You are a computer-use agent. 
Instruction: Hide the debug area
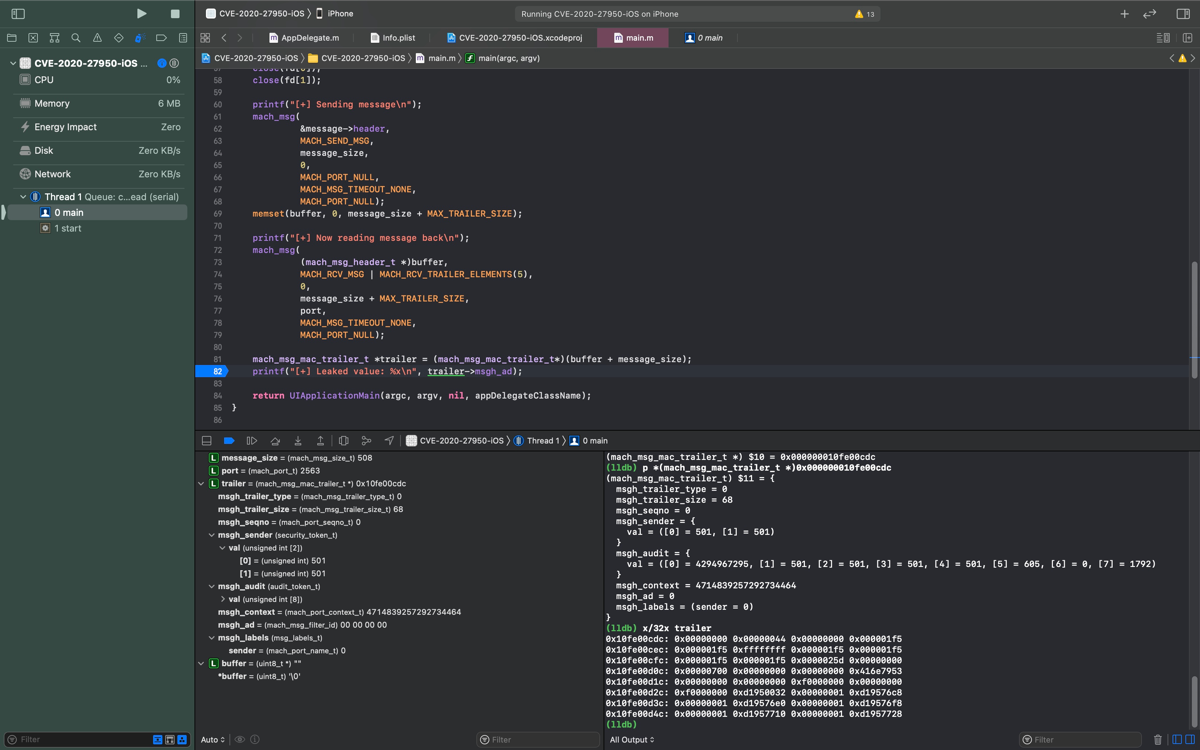pos(207,440)
